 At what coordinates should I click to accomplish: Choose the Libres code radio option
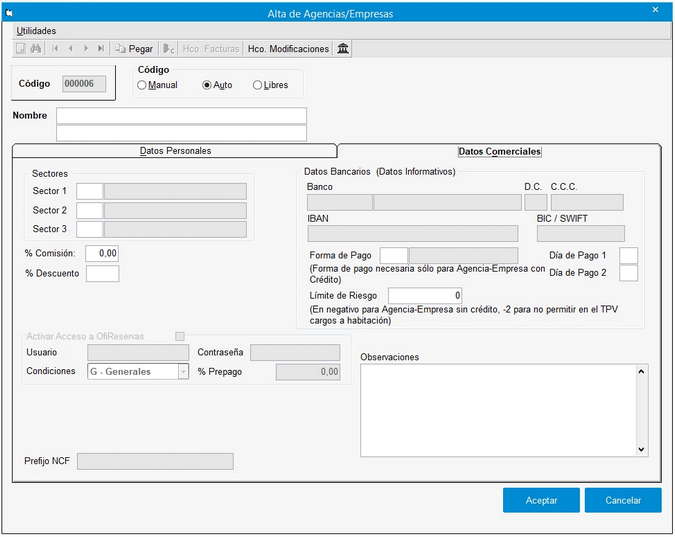point(257,85)
